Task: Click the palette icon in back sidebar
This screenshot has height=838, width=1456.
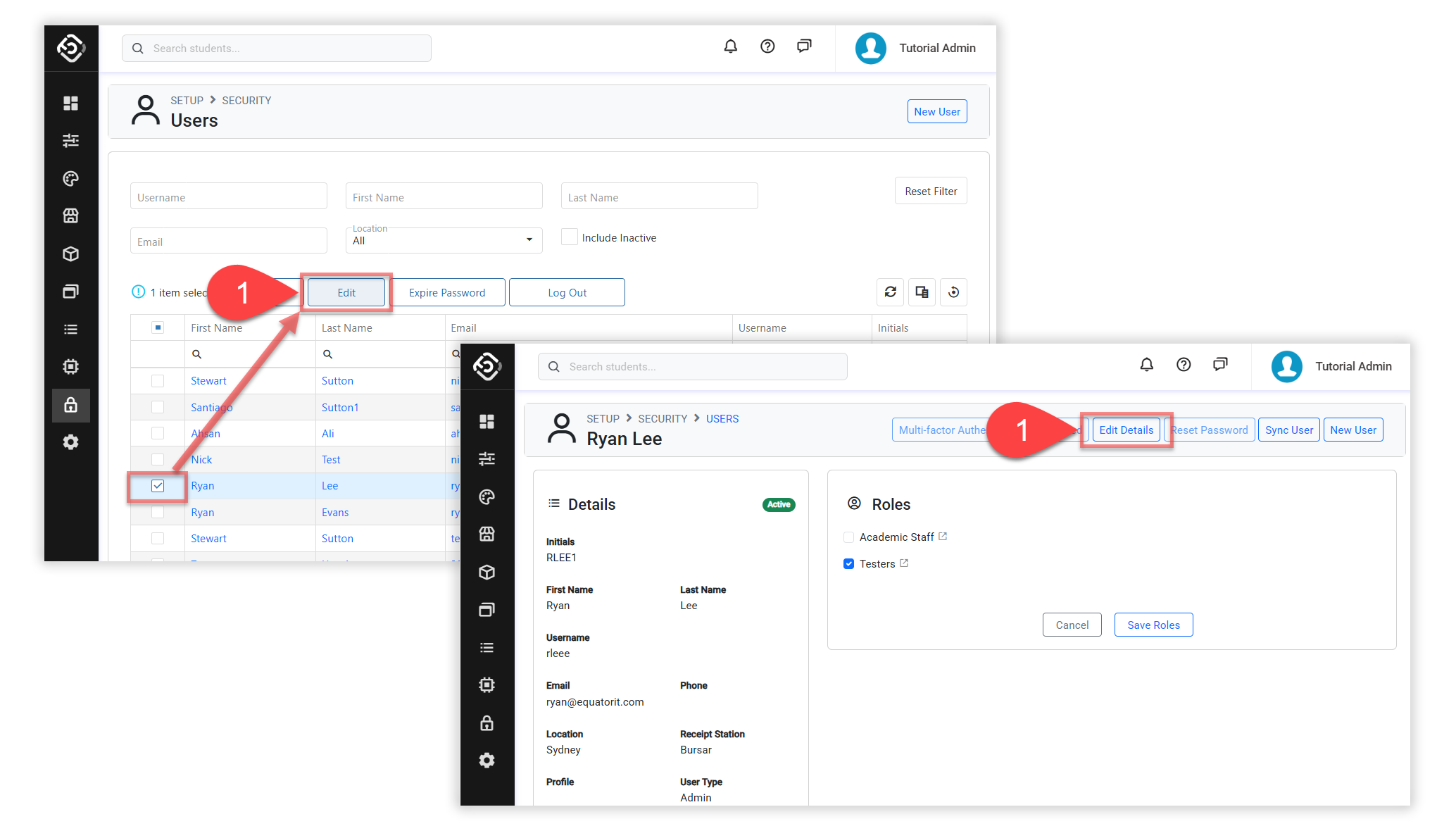Action: [70, 179]
